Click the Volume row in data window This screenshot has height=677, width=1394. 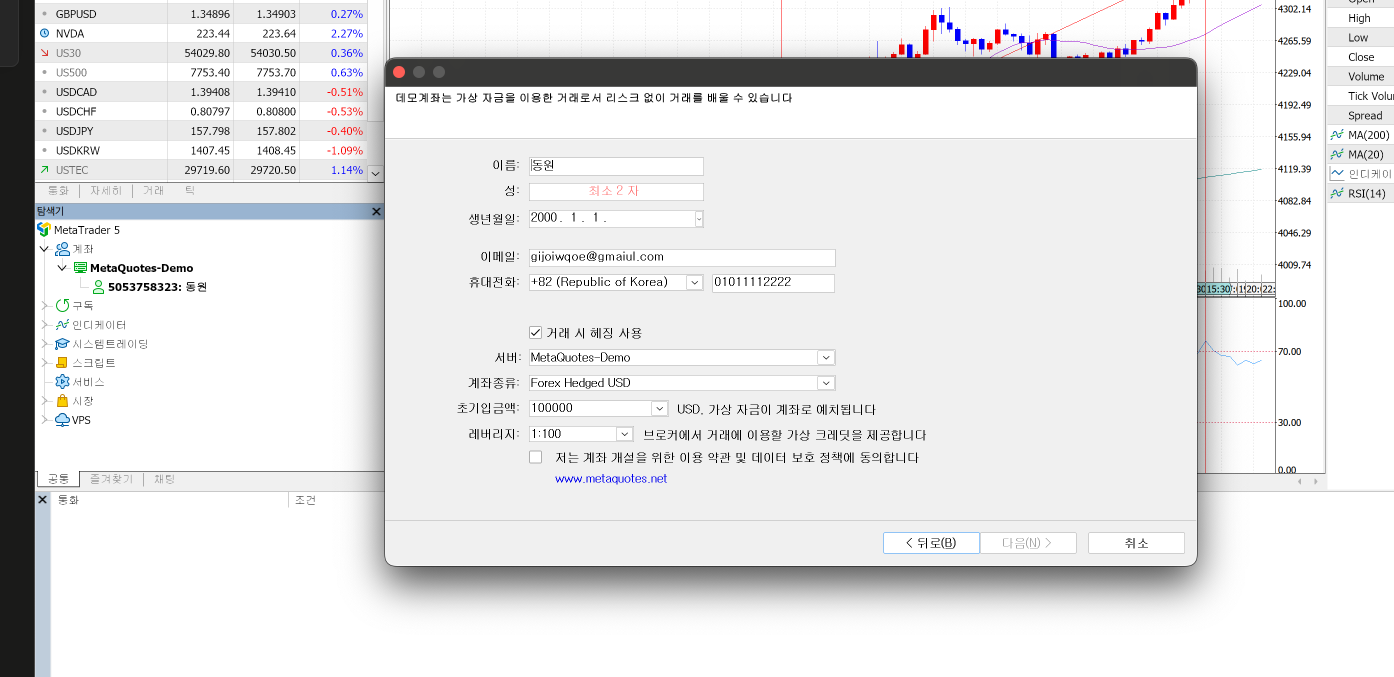(x=1360, y=76)
